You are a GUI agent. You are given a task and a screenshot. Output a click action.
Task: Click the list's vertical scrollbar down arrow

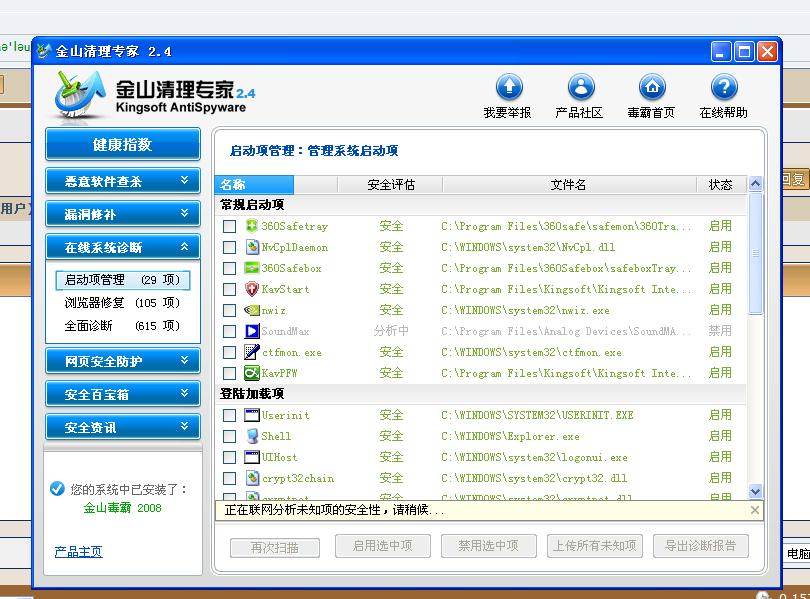[755, 491]
